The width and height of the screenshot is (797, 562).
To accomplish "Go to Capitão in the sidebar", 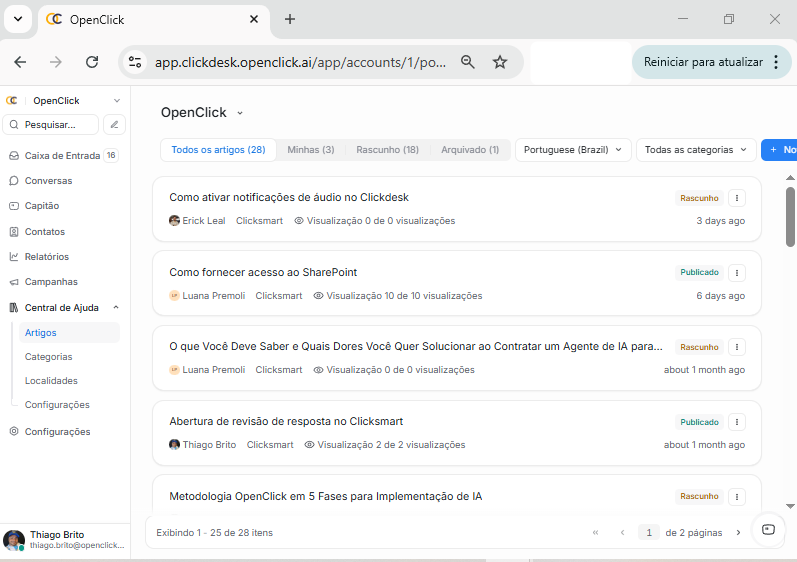I will (x=42, y=206).
